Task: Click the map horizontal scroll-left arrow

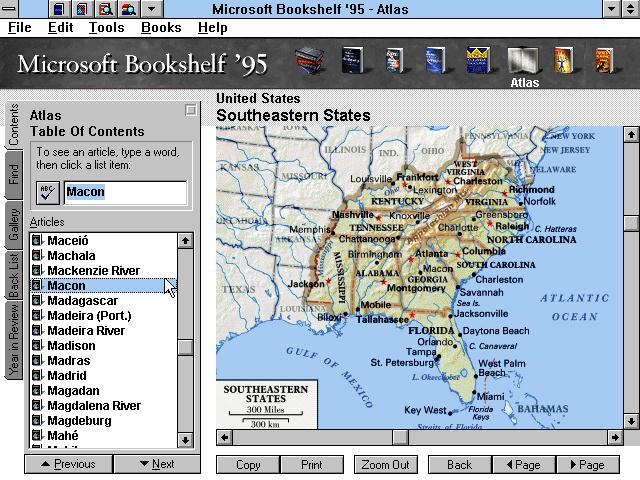Action: pyautogui.click(x=224, y=438)
